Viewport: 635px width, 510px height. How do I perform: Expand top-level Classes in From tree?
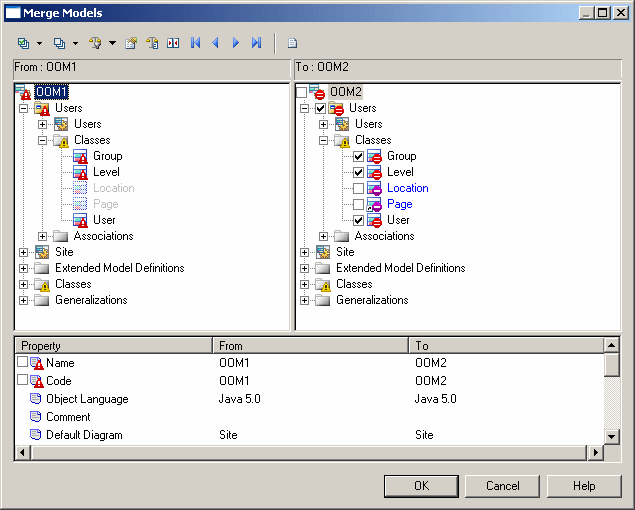tap(23, 284)
